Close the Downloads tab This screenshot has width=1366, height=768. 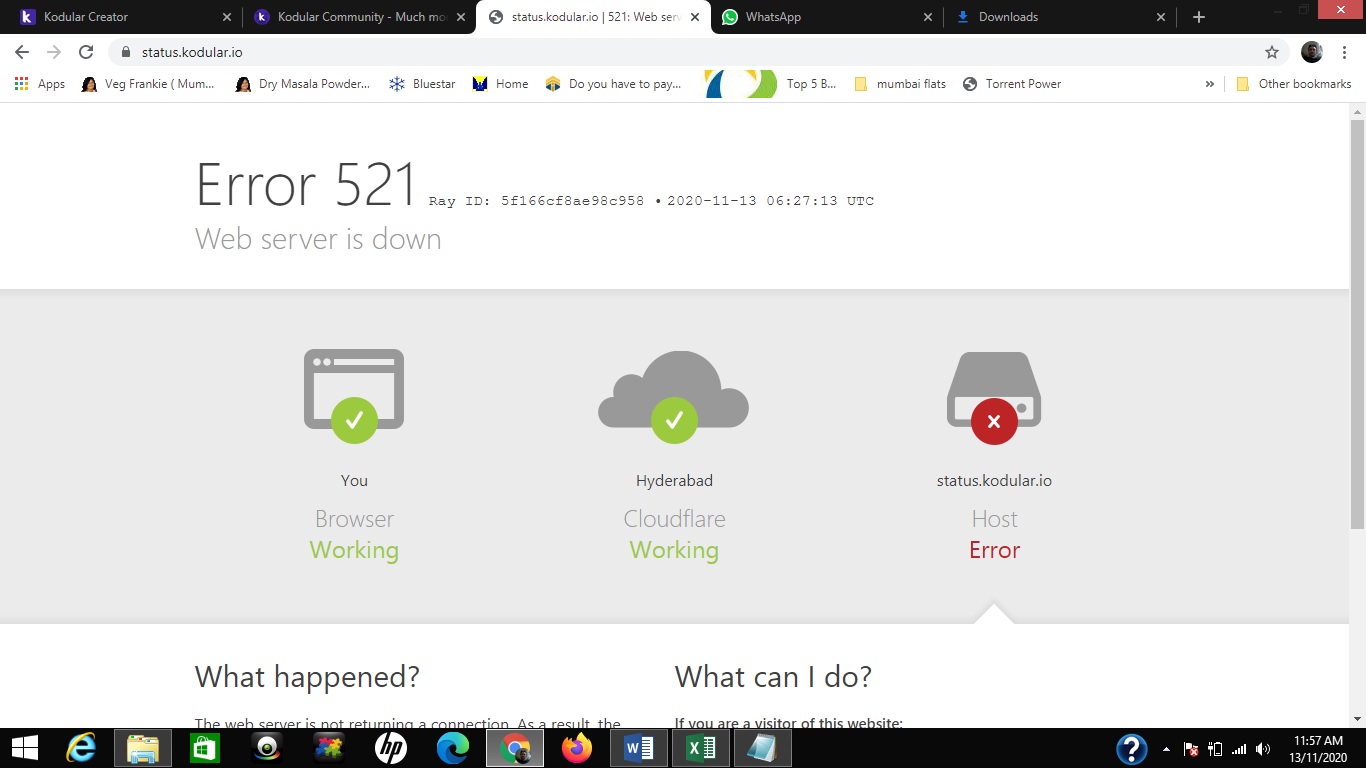(1161, 17)
